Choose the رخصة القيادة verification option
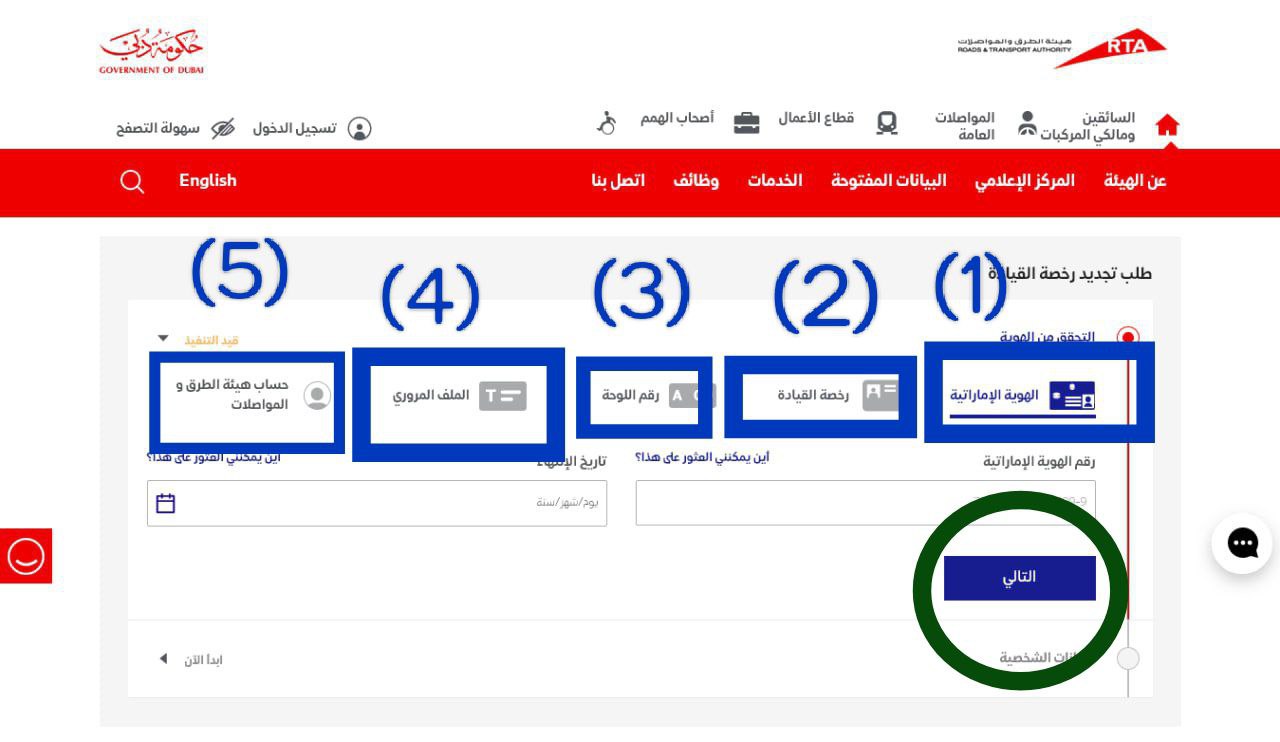Viewport: 1280px width, 742px height. (x=820, y=395)
